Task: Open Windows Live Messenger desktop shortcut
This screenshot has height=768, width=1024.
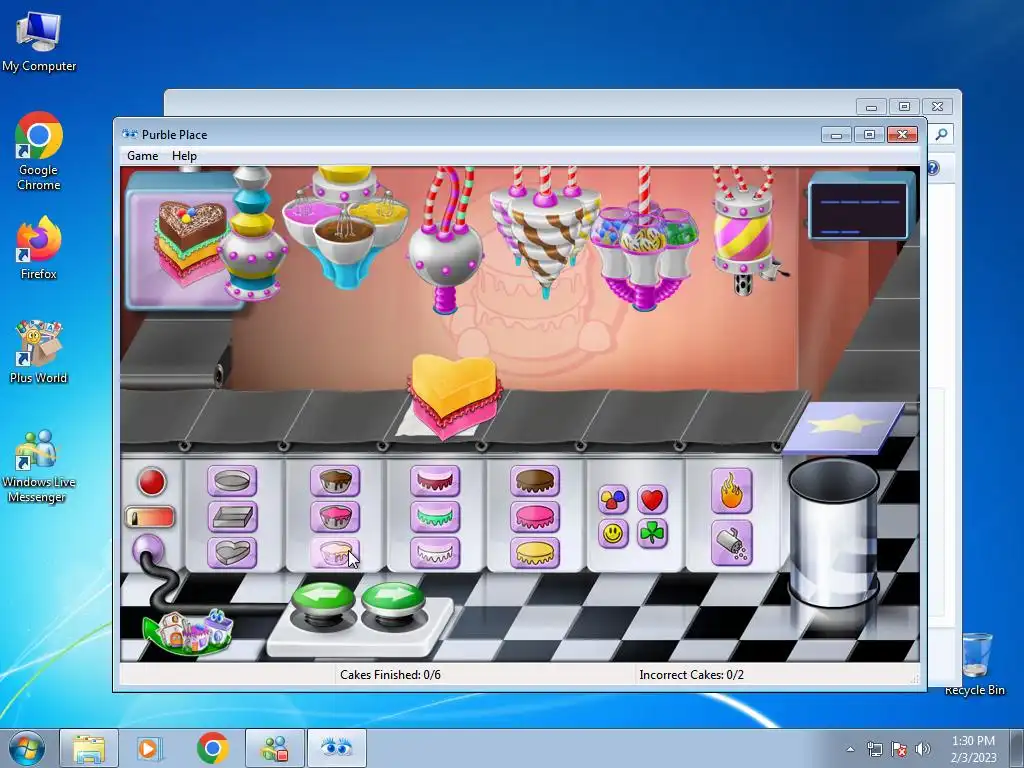Action: coord(39,466)
